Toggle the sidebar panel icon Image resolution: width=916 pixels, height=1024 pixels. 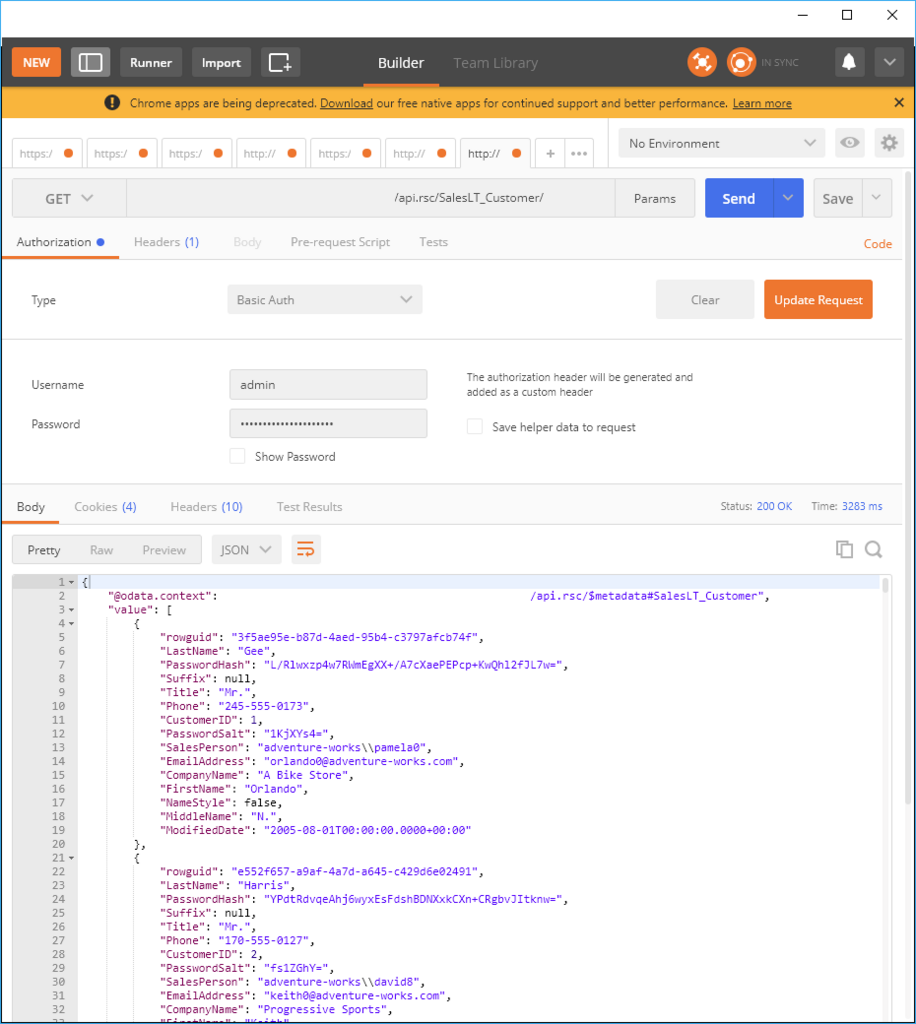point(90,63)
